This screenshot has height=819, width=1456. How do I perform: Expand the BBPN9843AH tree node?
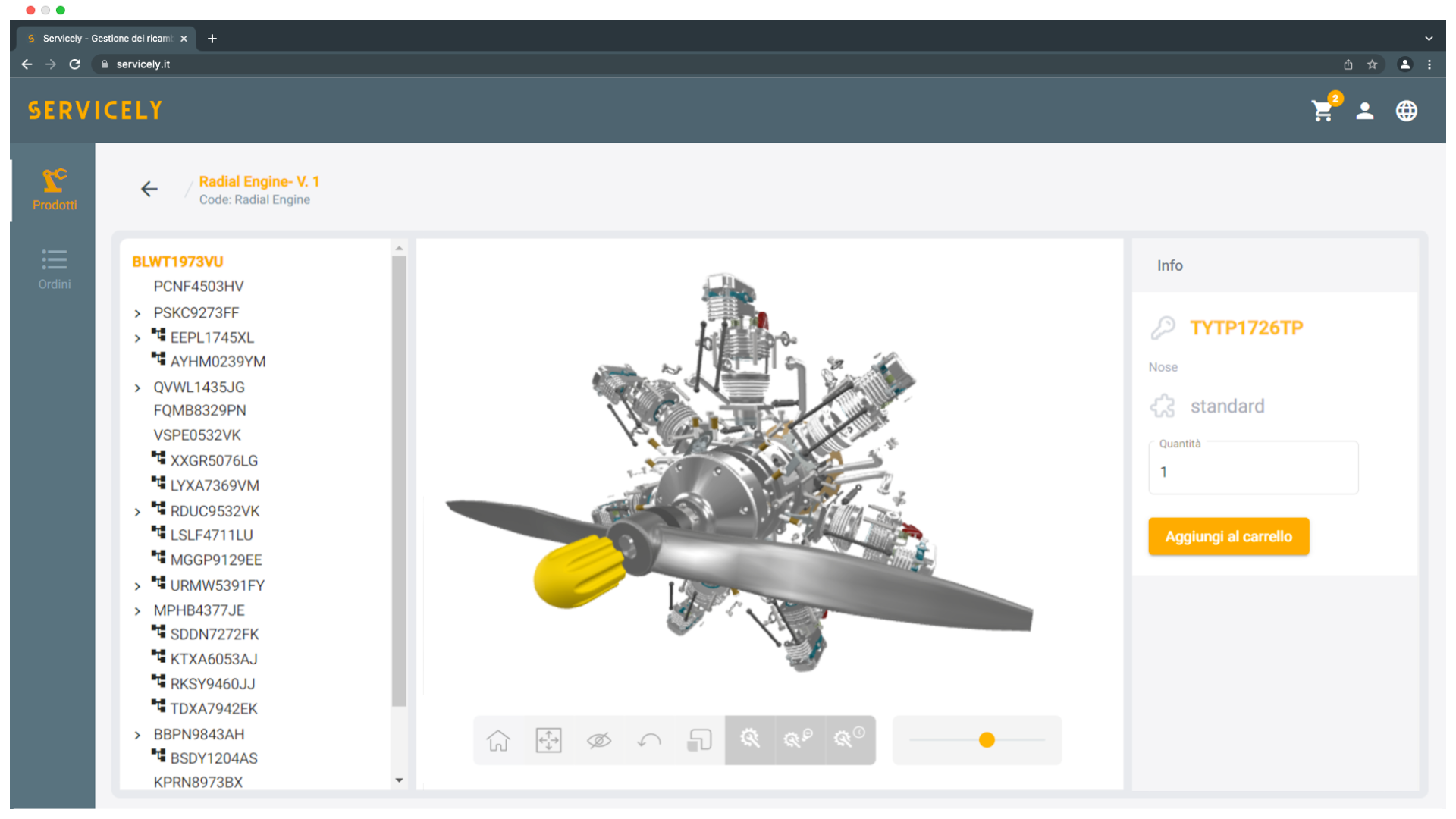coord(137,735)
